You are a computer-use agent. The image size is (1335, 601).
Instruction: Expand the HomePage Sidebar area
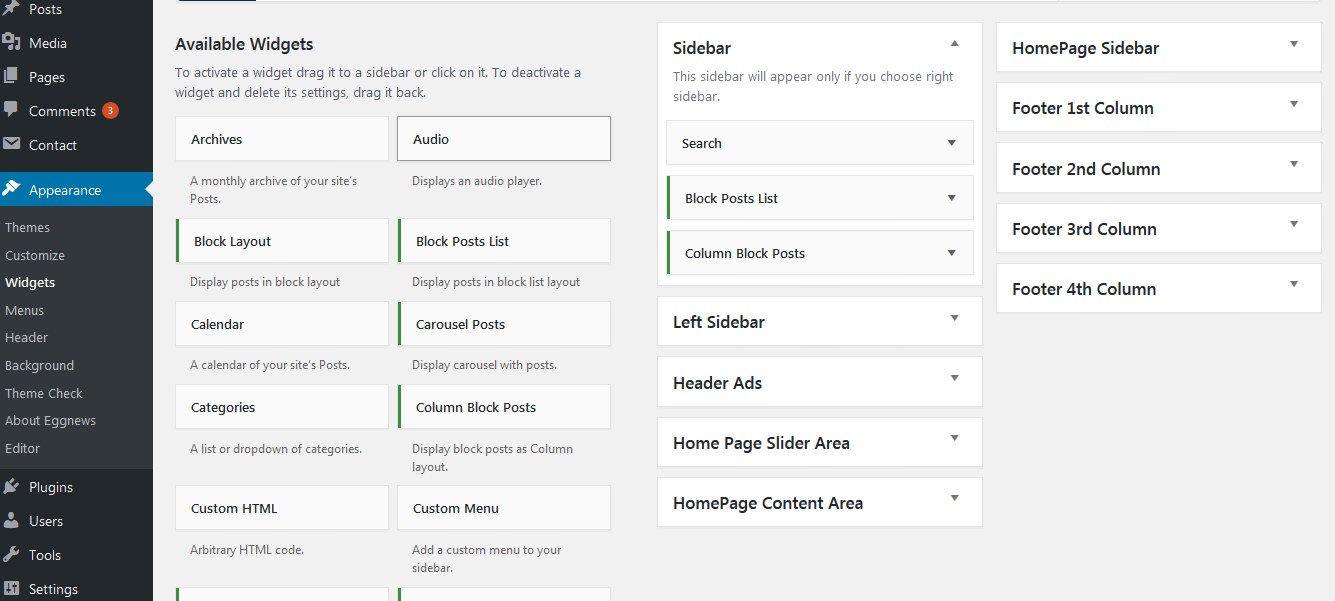coord(1293,45)
